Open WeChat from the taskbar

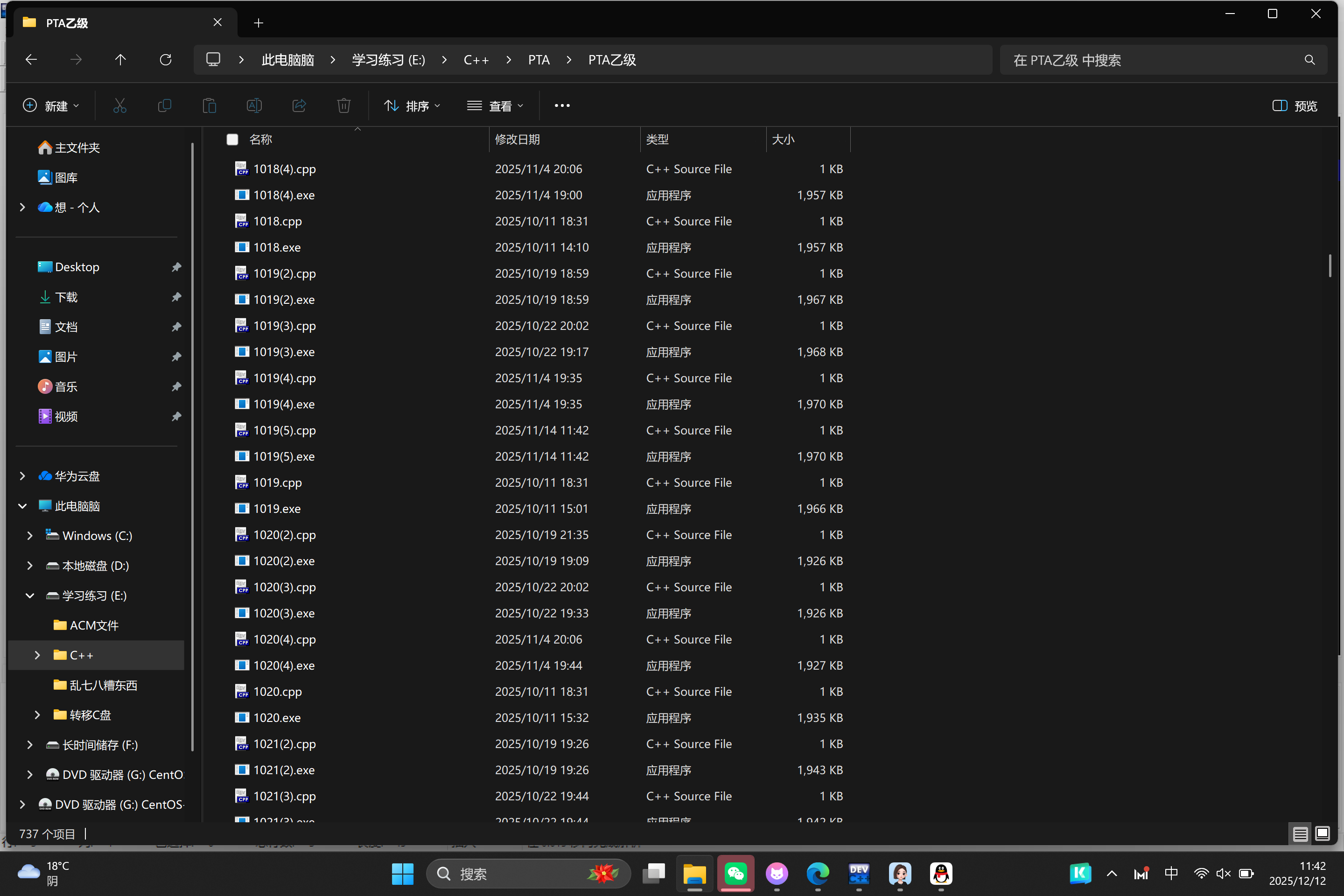(735, 873)
